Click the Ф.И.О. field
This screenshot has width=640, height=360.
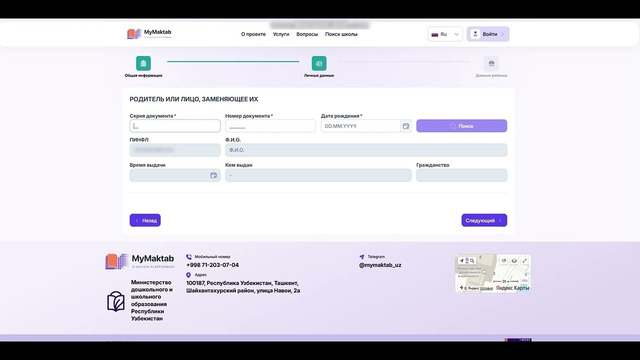click(366, 150)
